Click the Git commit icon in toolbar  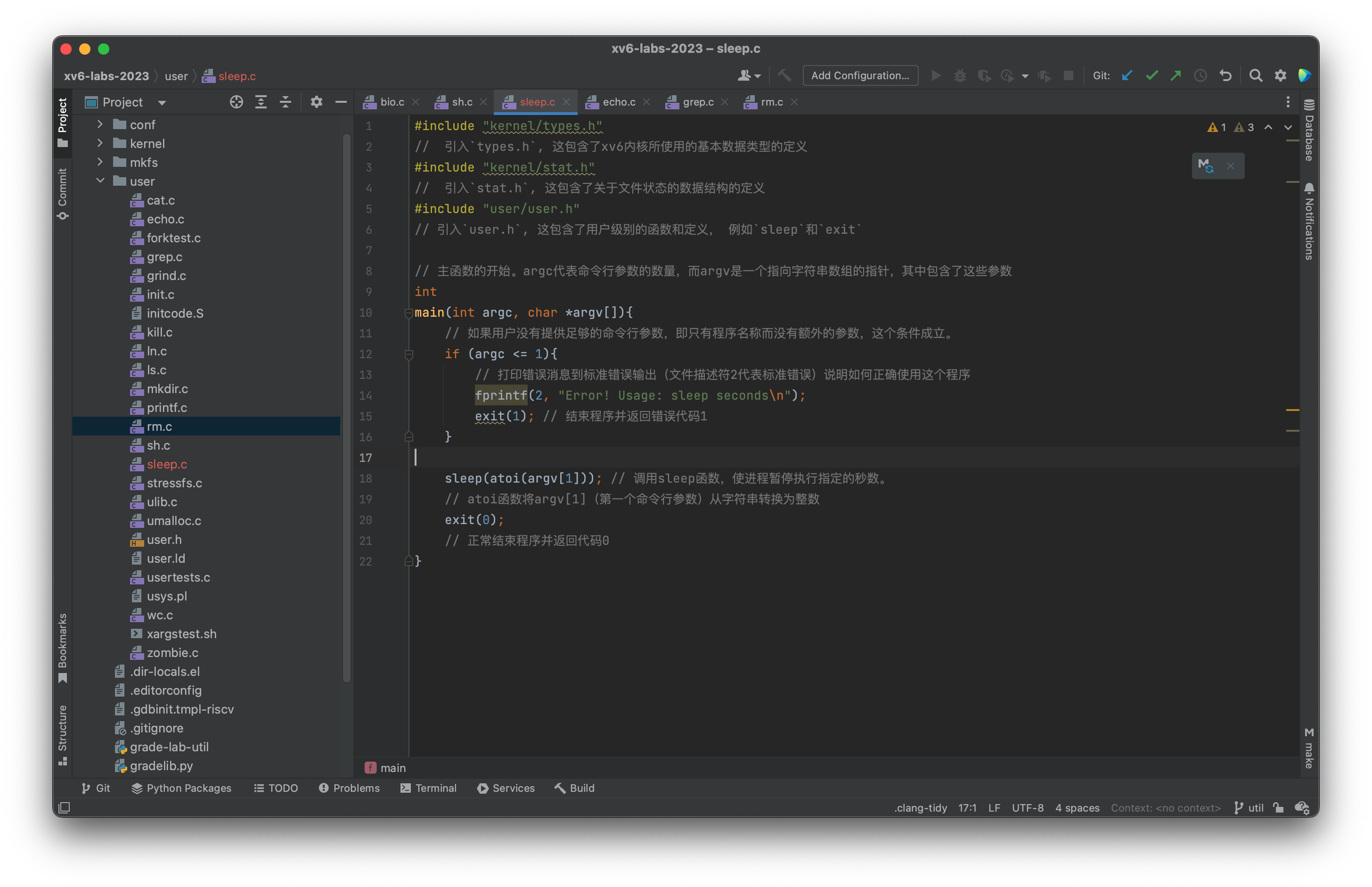(x=1153, y=76)
